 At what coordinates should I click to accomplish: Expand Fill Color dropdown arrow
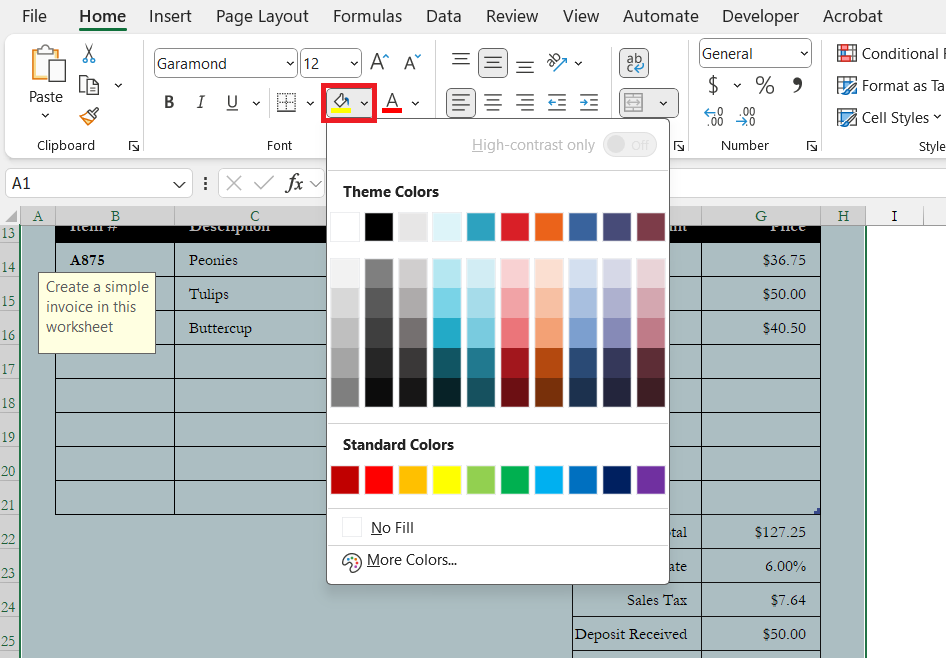click(364, 103)
